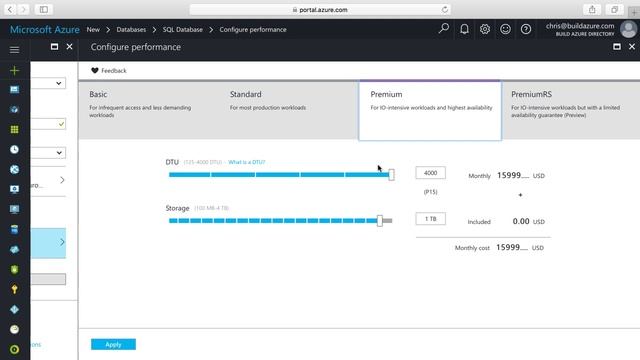This screenshot has height=360, width=640.
Task: Click the Feedback heart link
Action: coord(109,71)
